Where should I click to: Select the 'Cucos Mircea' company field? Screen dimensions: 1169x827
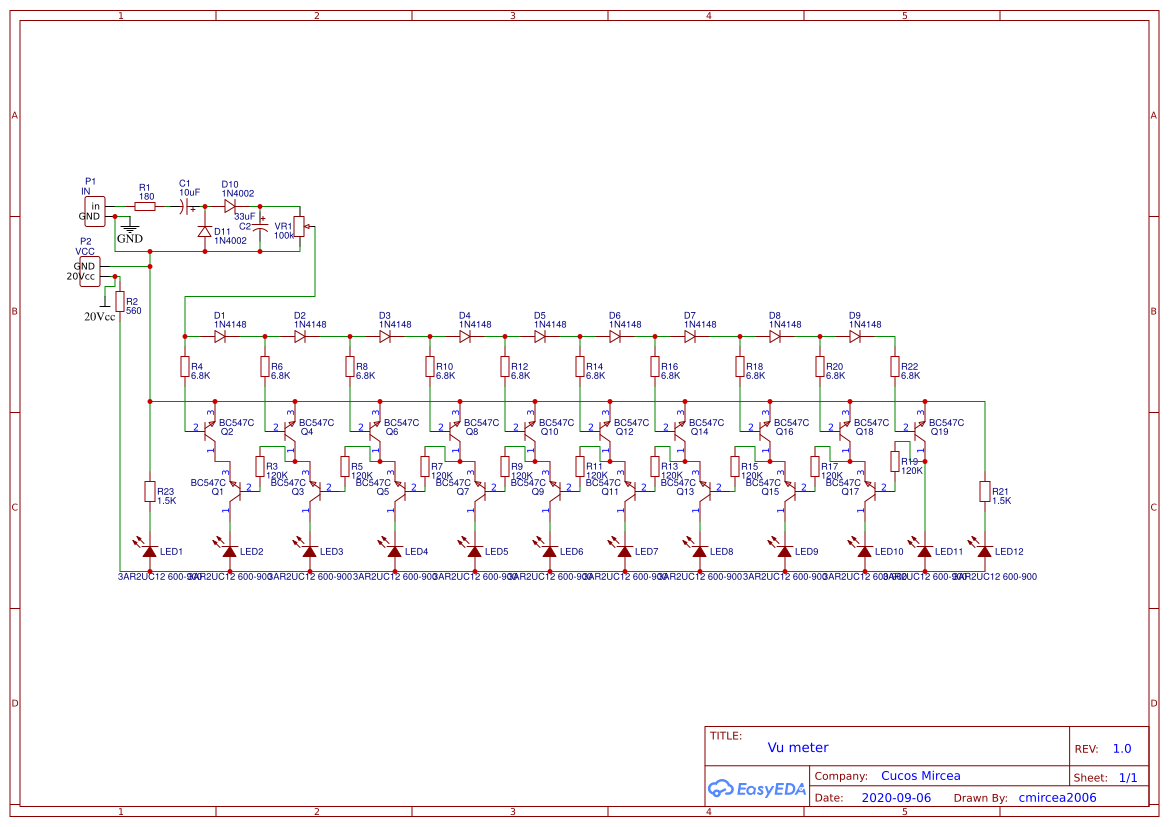tap(920, 776)
